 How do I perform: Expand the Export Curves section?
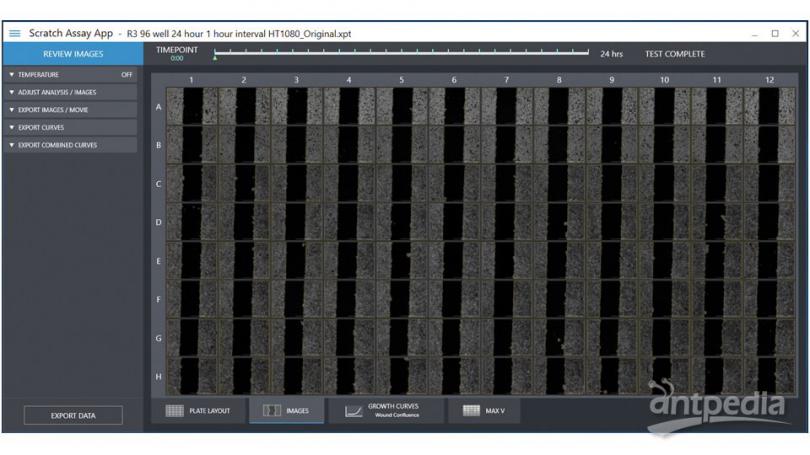click(70, 128)
